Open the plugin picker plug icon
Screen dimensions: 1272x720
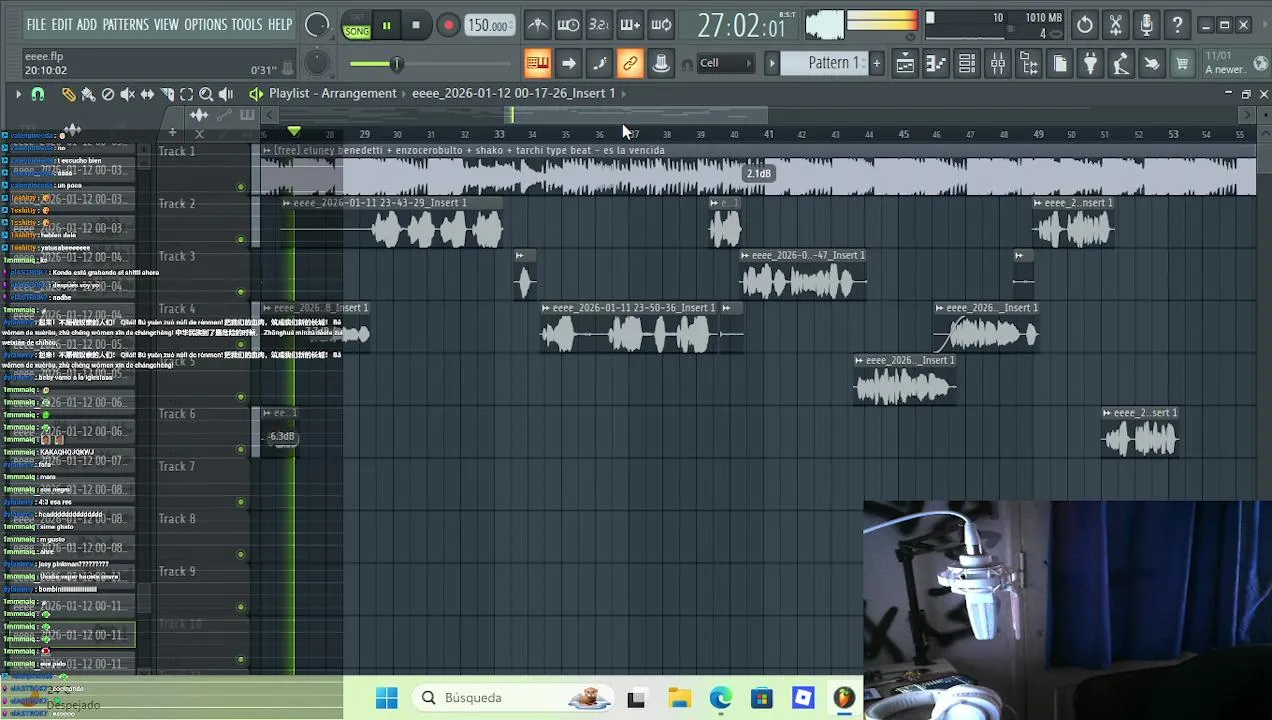1091,64
